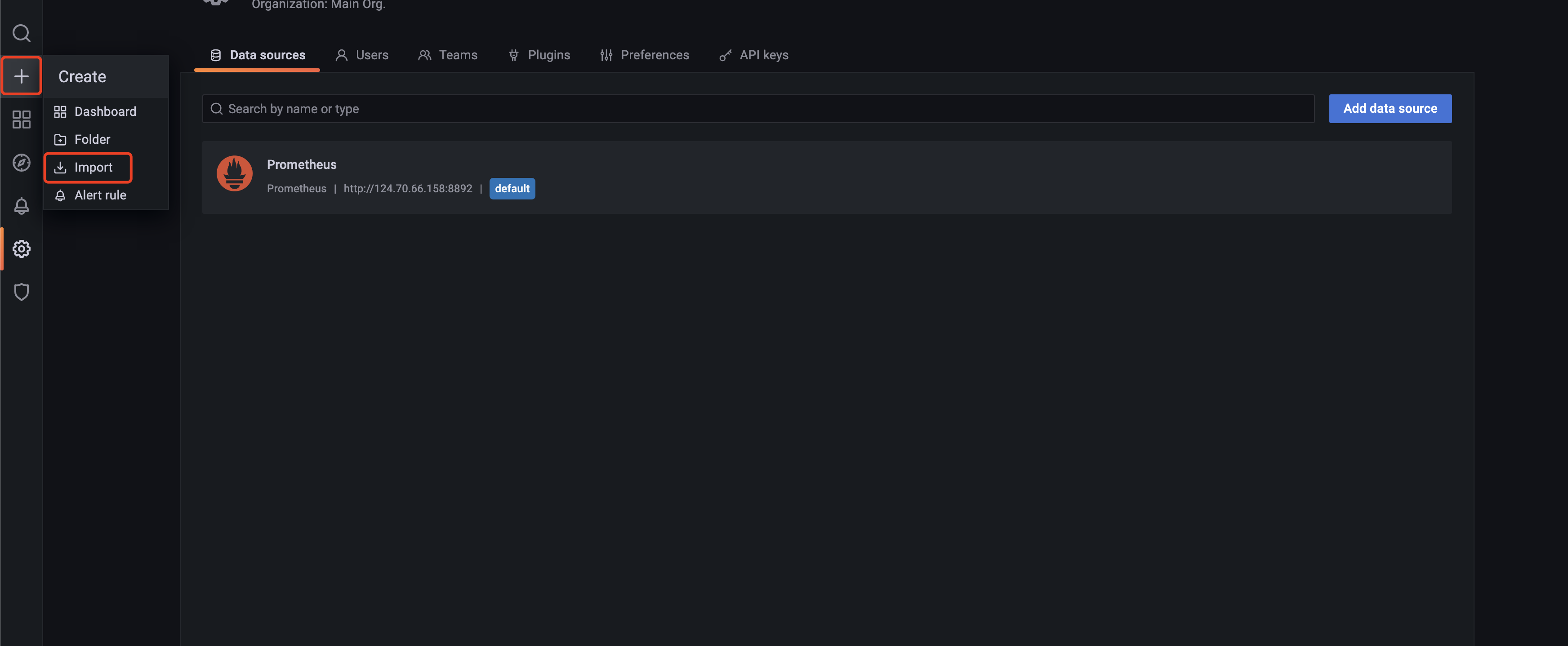
Task: Choose Dashboard in the Create menu
Action: point(105,111)
